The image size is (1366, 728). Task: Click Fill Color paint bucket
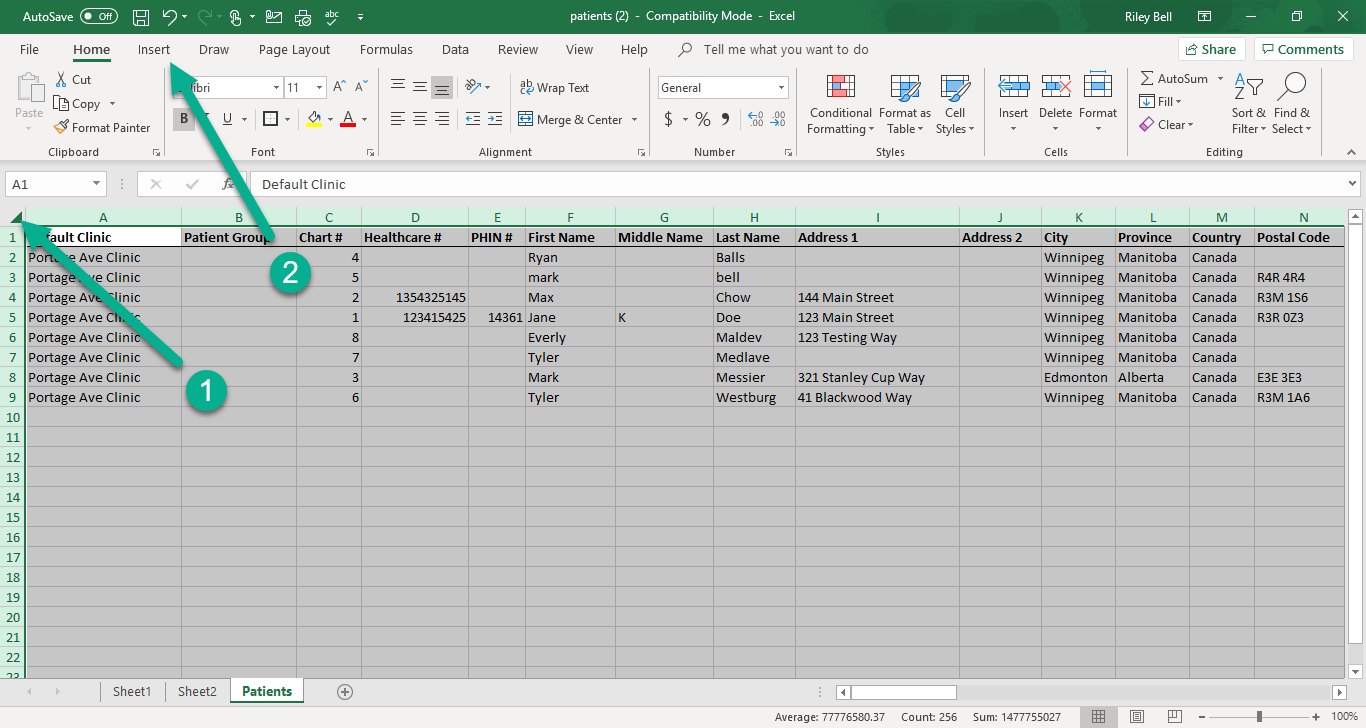(x=314, y=119)
